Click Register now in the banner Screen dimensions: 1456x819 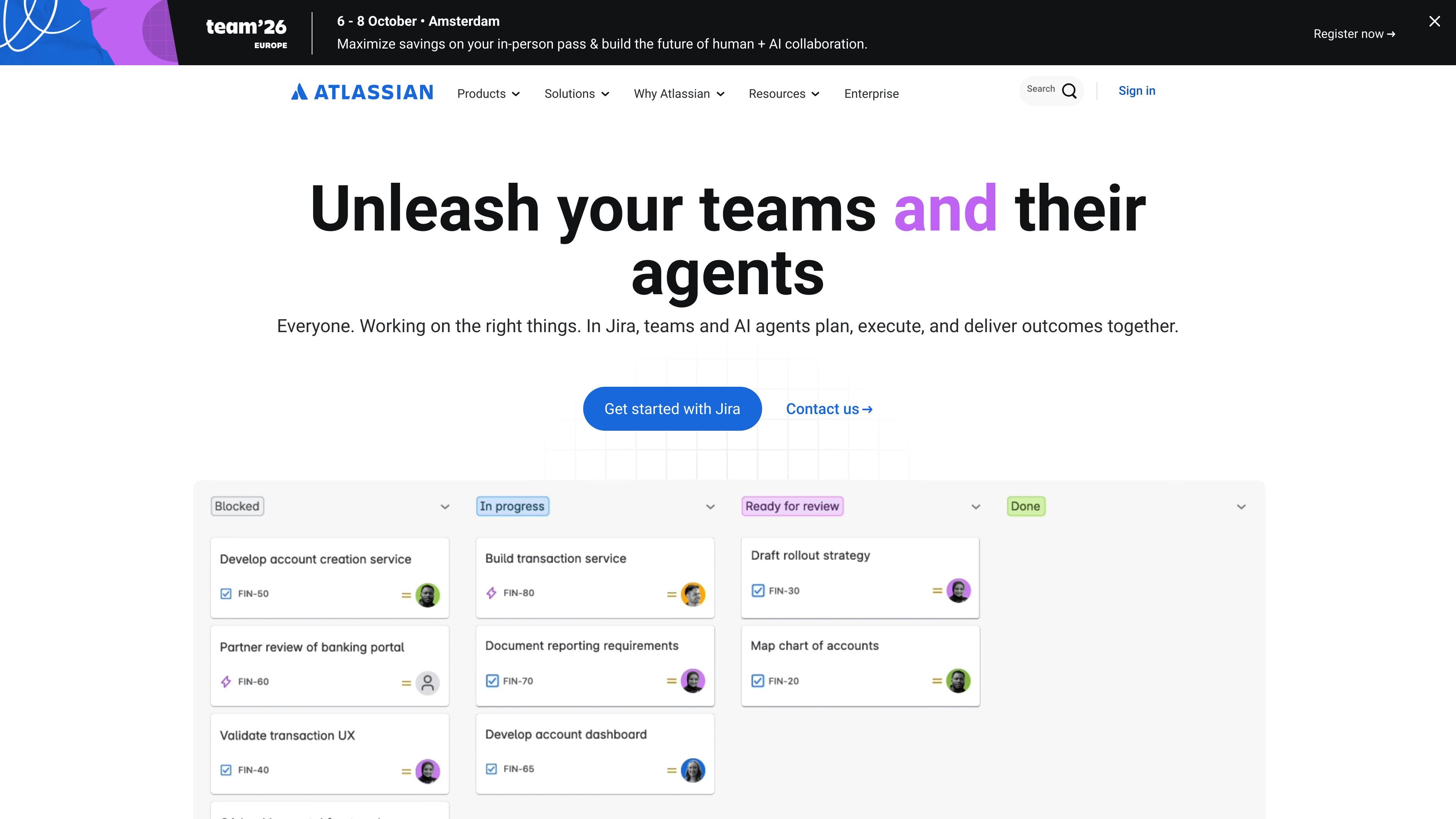point(1354,34)
